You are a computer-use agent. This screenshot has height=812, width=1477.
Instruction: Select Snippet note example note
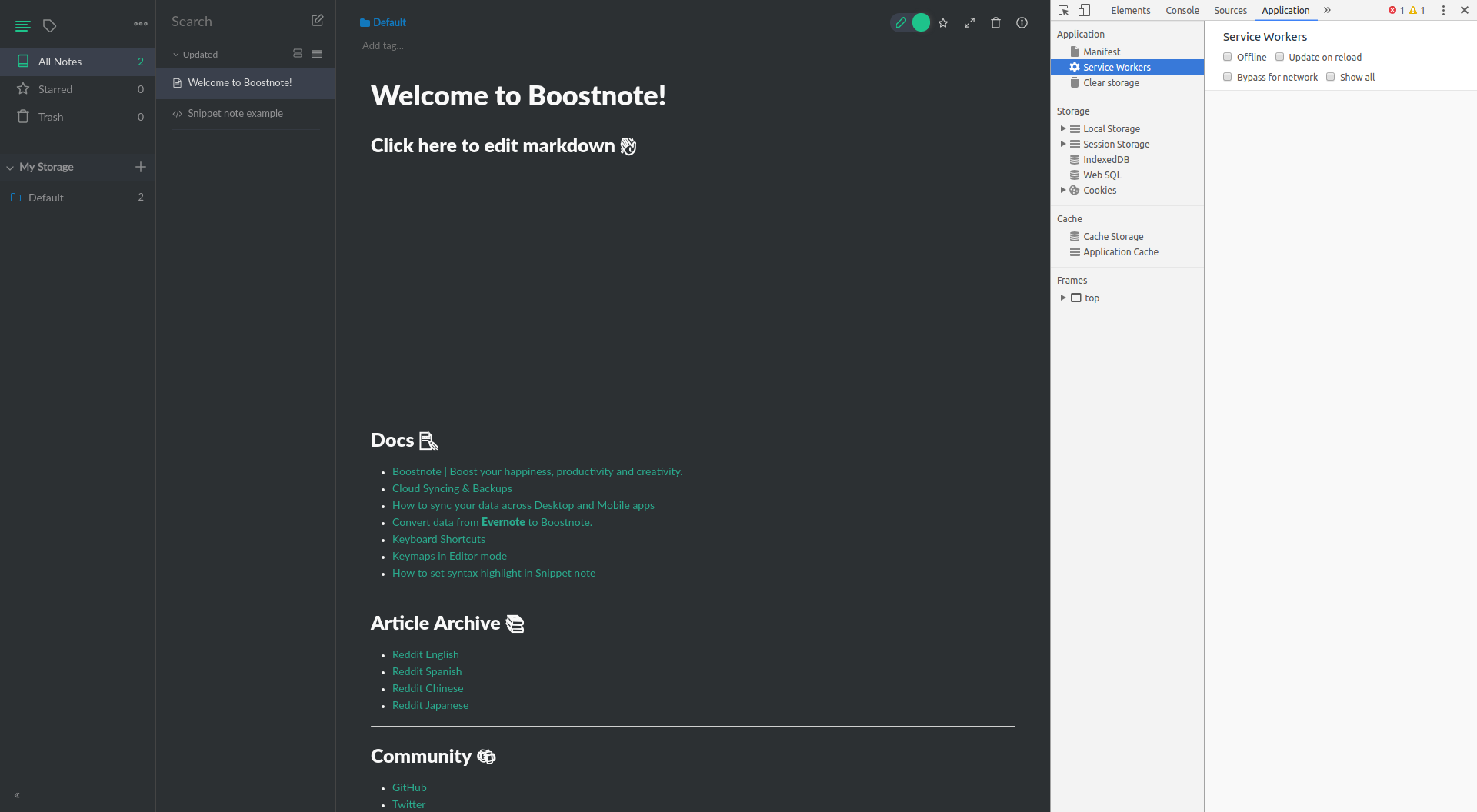(x=245, y=114)
